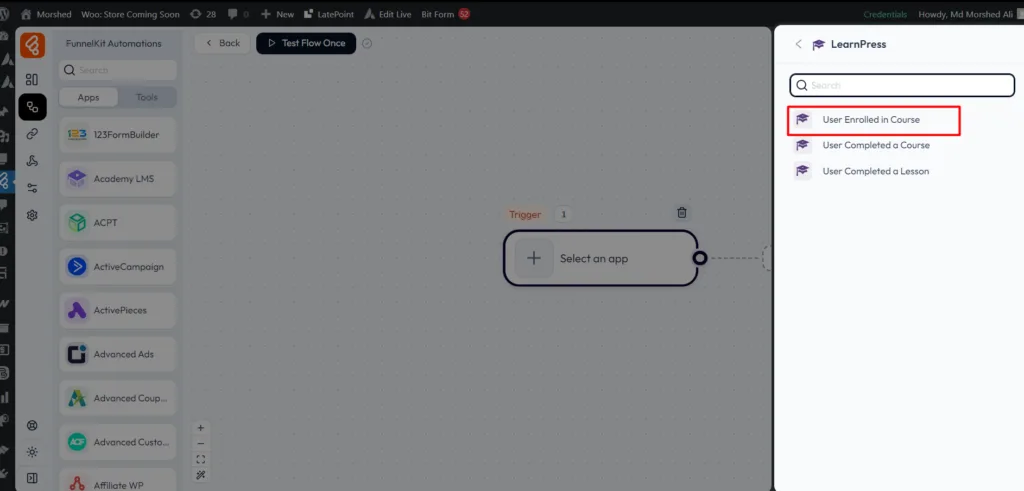The image size is (1024, 491).
Task: Open Morshed site home in admin bar
Action: point(46,14)
